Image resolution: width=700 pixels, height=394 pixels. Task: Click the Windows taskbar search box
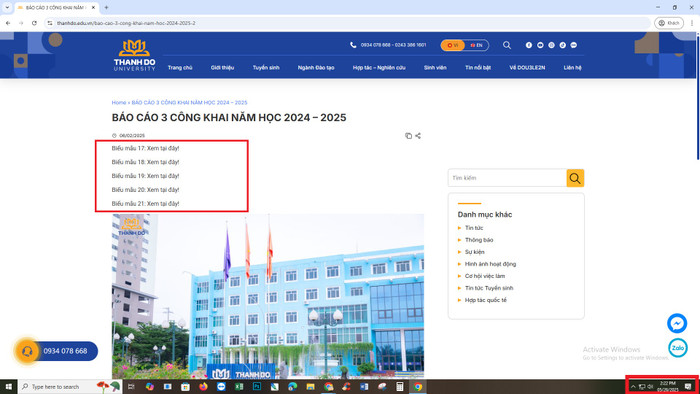[70, 387]
